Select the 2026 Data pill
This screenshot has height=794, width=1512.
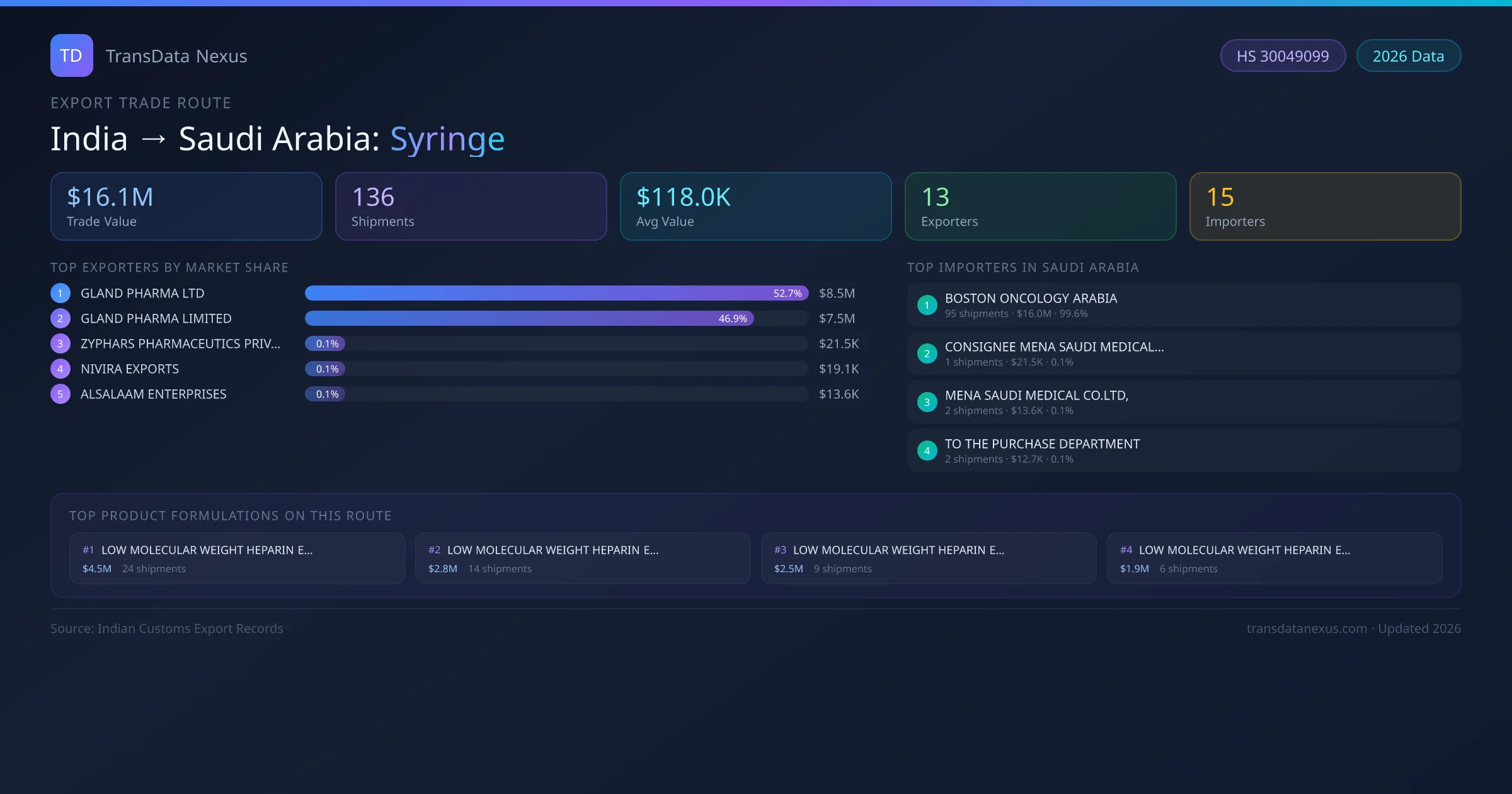[1408, 56]
